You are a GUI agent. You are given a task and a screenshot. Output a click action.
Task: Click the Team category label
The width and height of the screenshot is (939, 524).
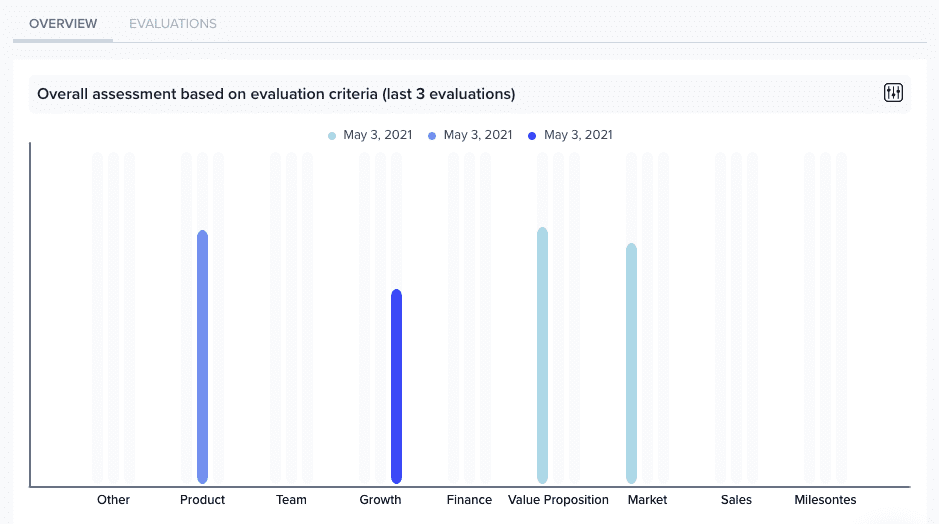pyautogui.click(x=291, y=500)
